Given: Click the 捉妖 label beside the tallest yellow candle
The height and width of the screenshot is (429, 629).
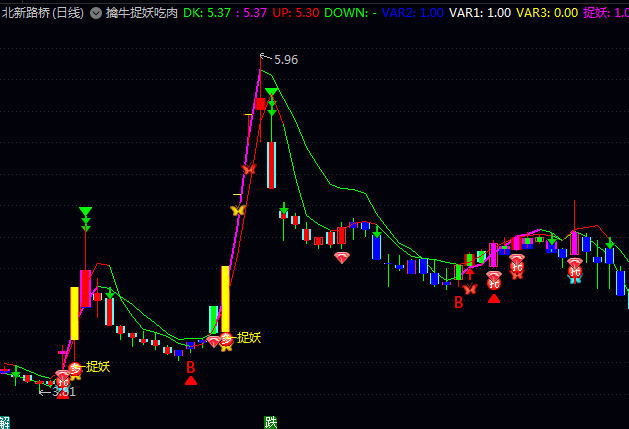Looking at the screenshot, I should [249, 338].
